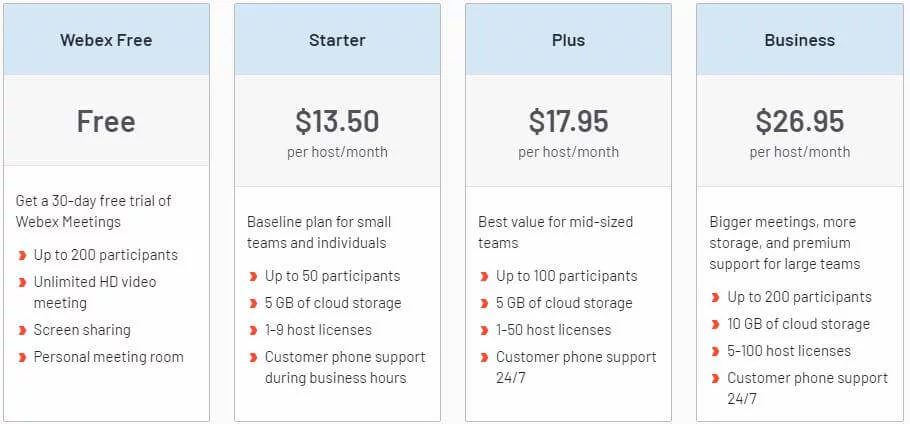Screen dimensions: 910x424
Task: Click the chevron icon next to "Screen sharing"
Action: pyautogui.click(x=22, y=331)
